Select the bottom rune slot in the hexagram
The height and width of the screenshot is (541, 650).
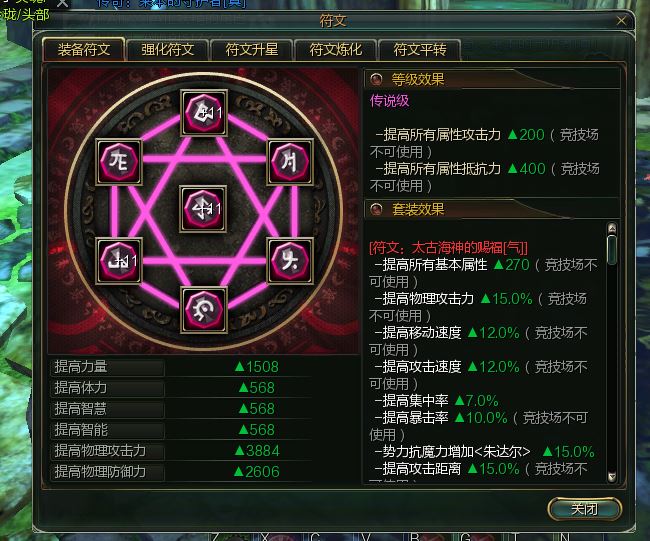click(204, 310)
